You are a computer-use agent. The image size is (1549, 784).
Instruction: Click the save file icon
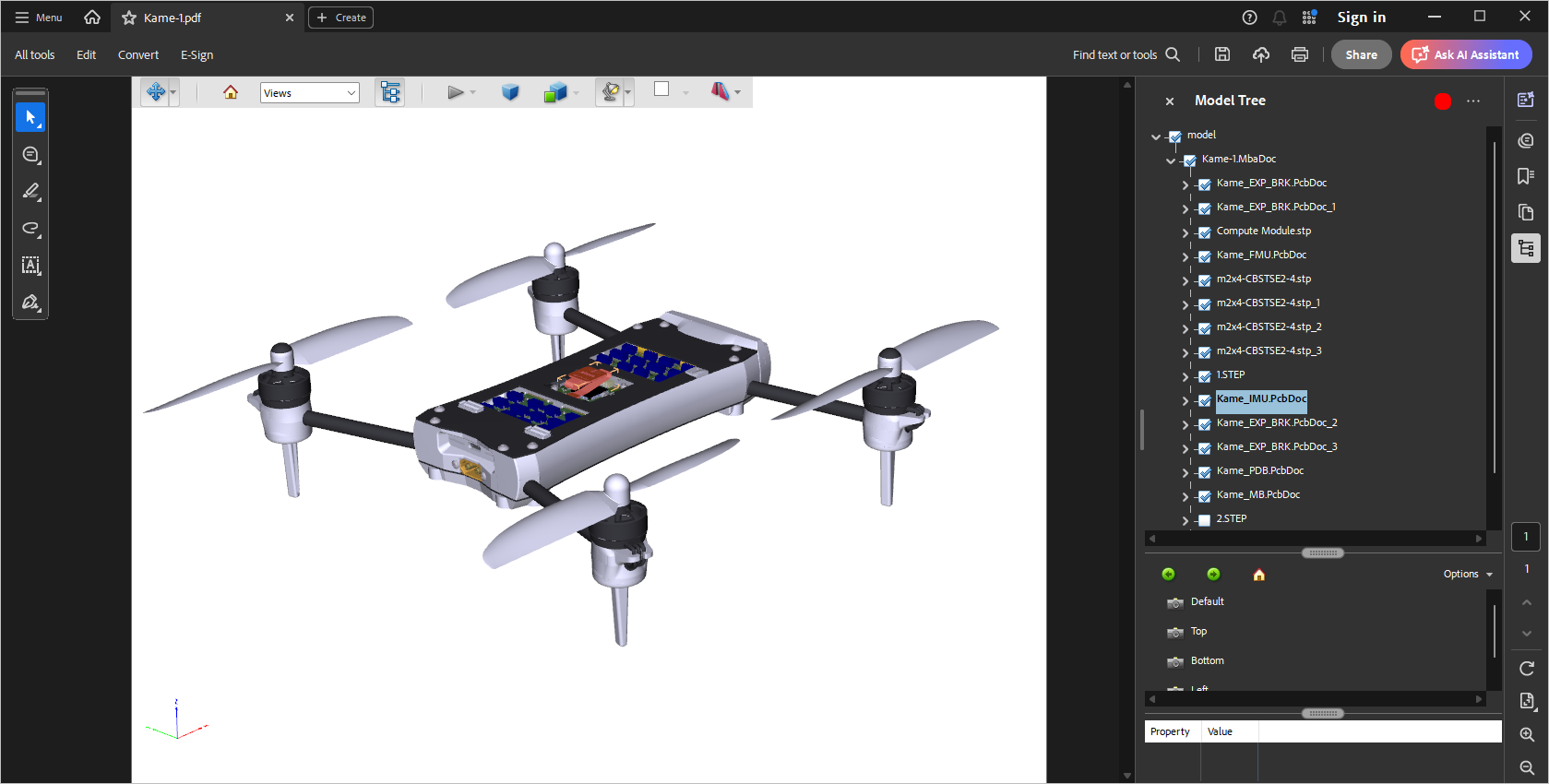1222,54
